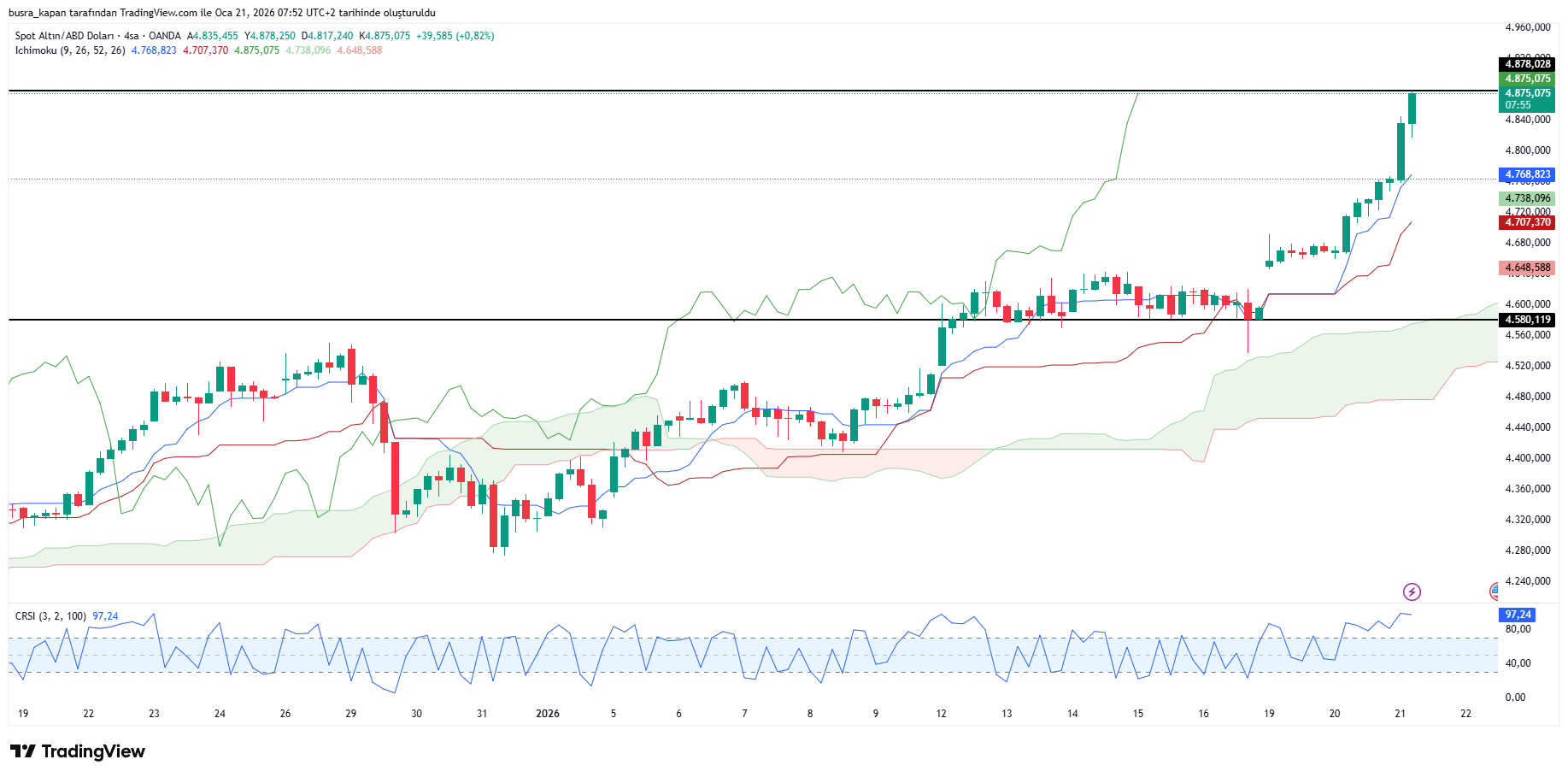Click the Ichimoku indicator legend label
The image size is (1568, 777).
click(x=70, y=50)
